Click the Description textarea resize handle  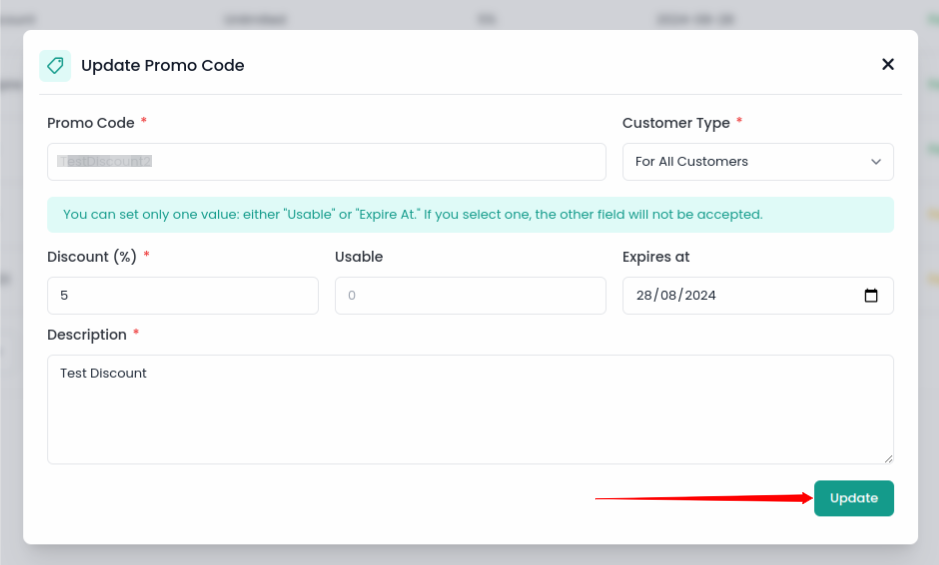(x=888, y=458)
